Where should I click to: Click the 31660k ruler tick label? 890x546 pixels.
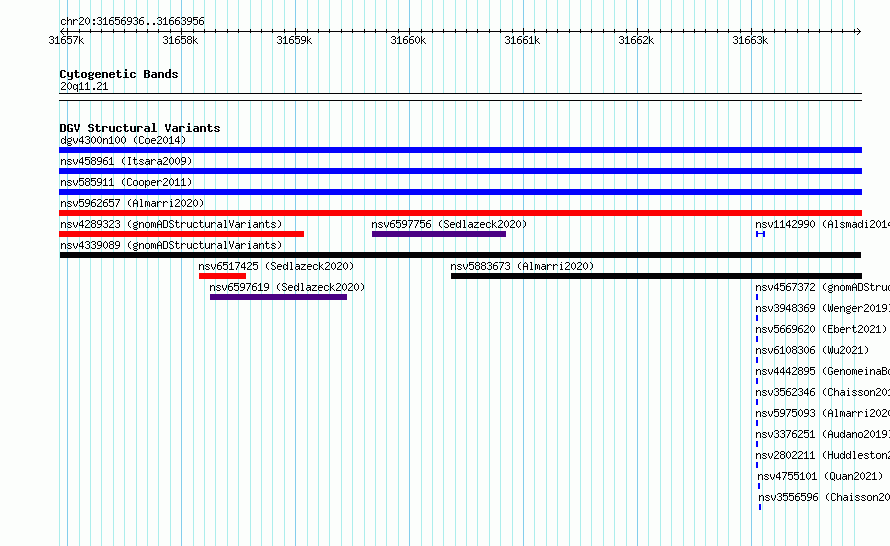[x=408, y=40]
